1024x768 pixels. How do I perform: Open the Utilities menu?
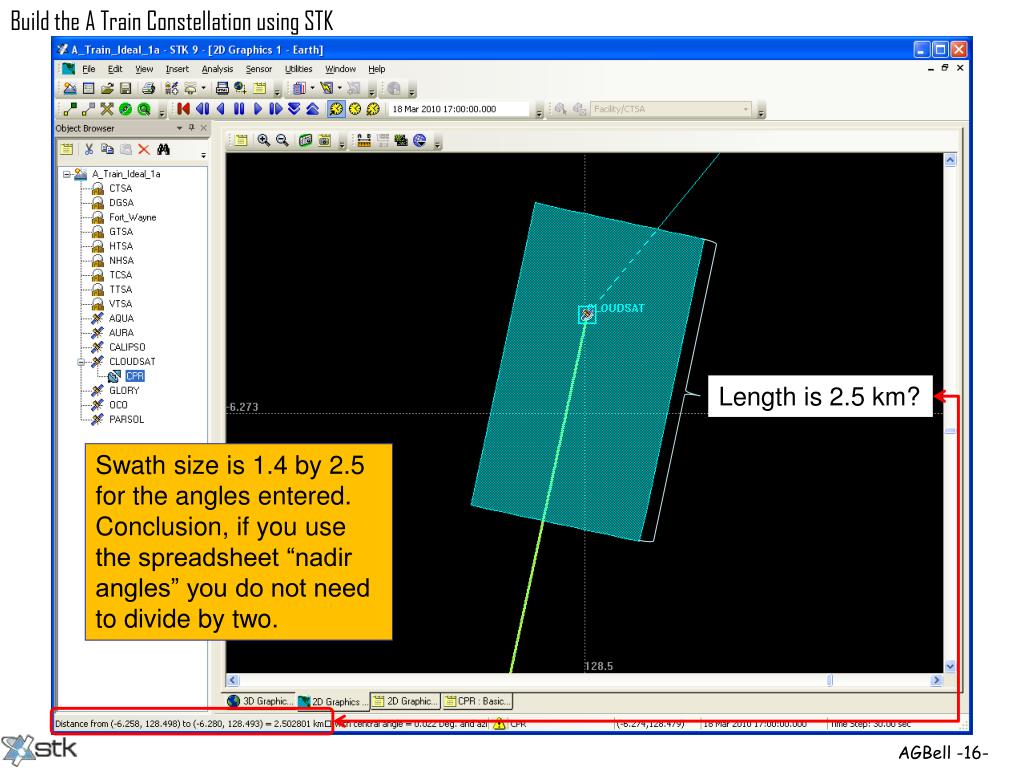pyautogui.click(x=298, y=69)
